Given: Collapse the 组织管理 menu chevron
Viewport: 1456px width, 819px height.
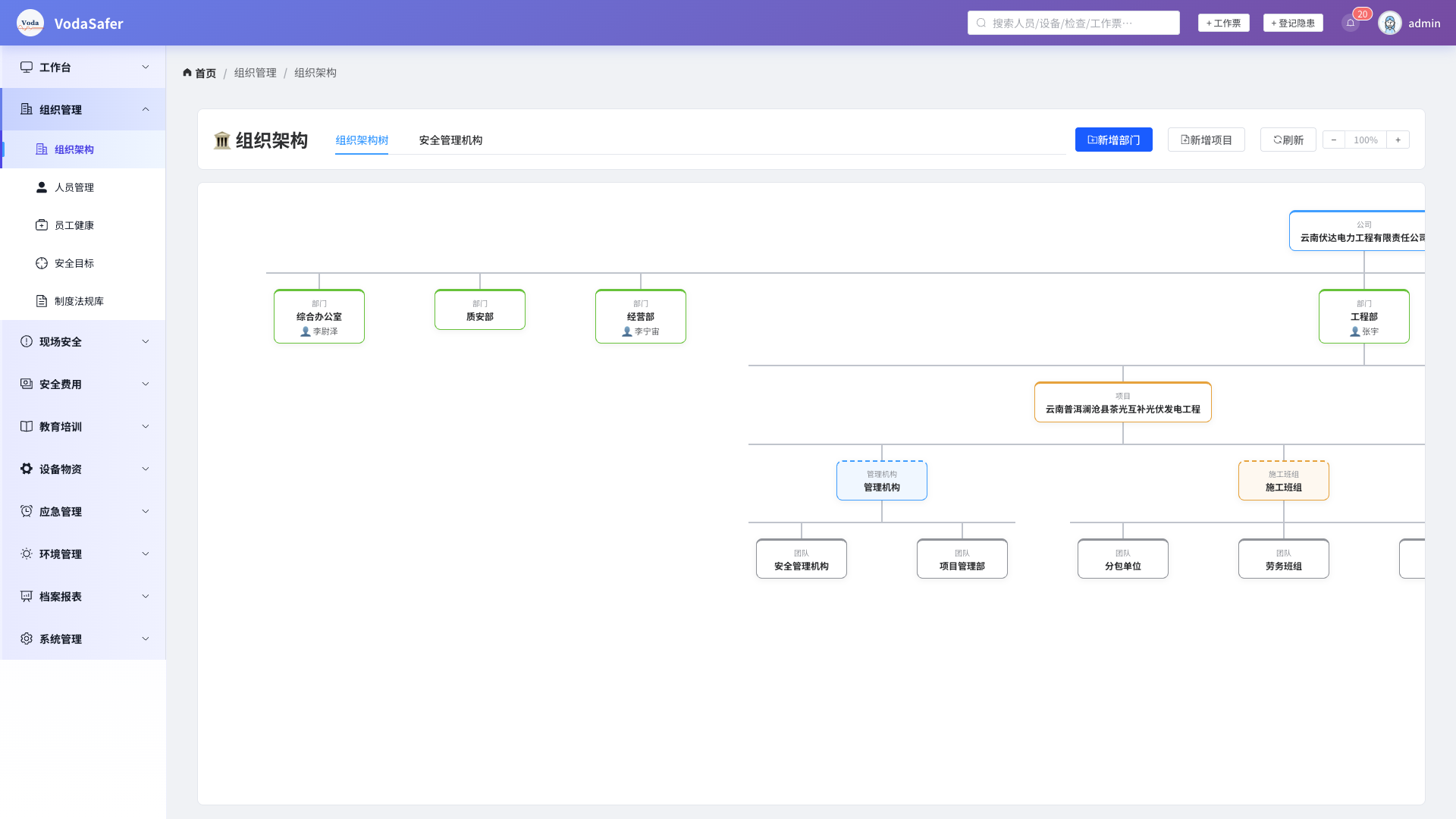Looking at the screenshot, I should coord(146,109).
